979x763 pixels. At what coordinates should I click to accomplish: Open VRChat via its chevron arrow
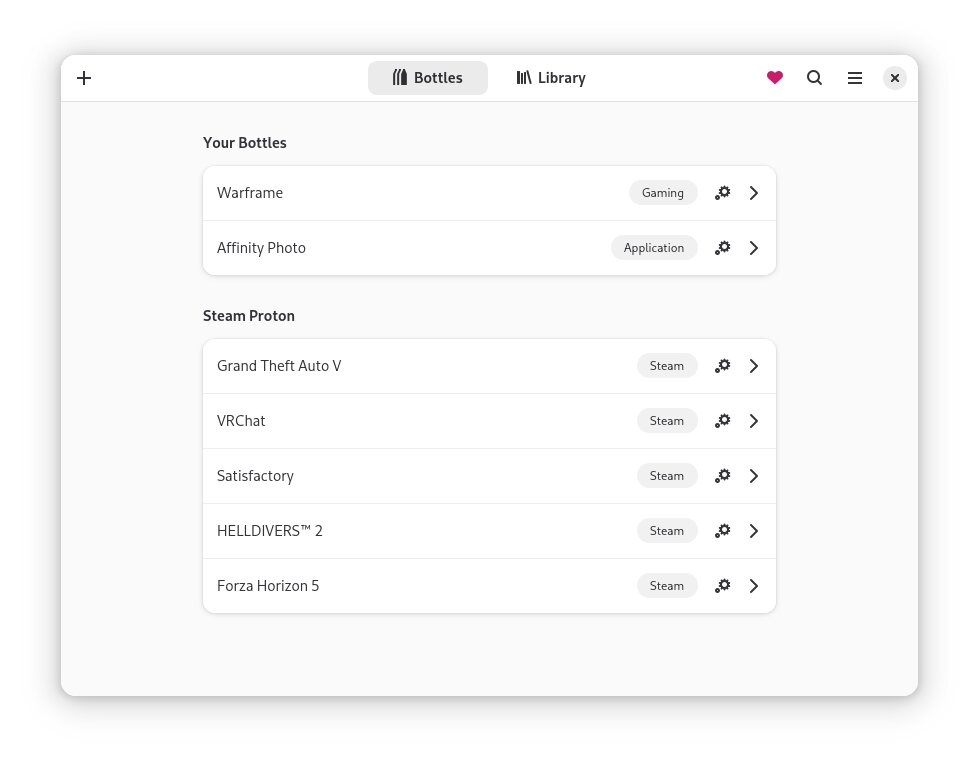[754, 421]
